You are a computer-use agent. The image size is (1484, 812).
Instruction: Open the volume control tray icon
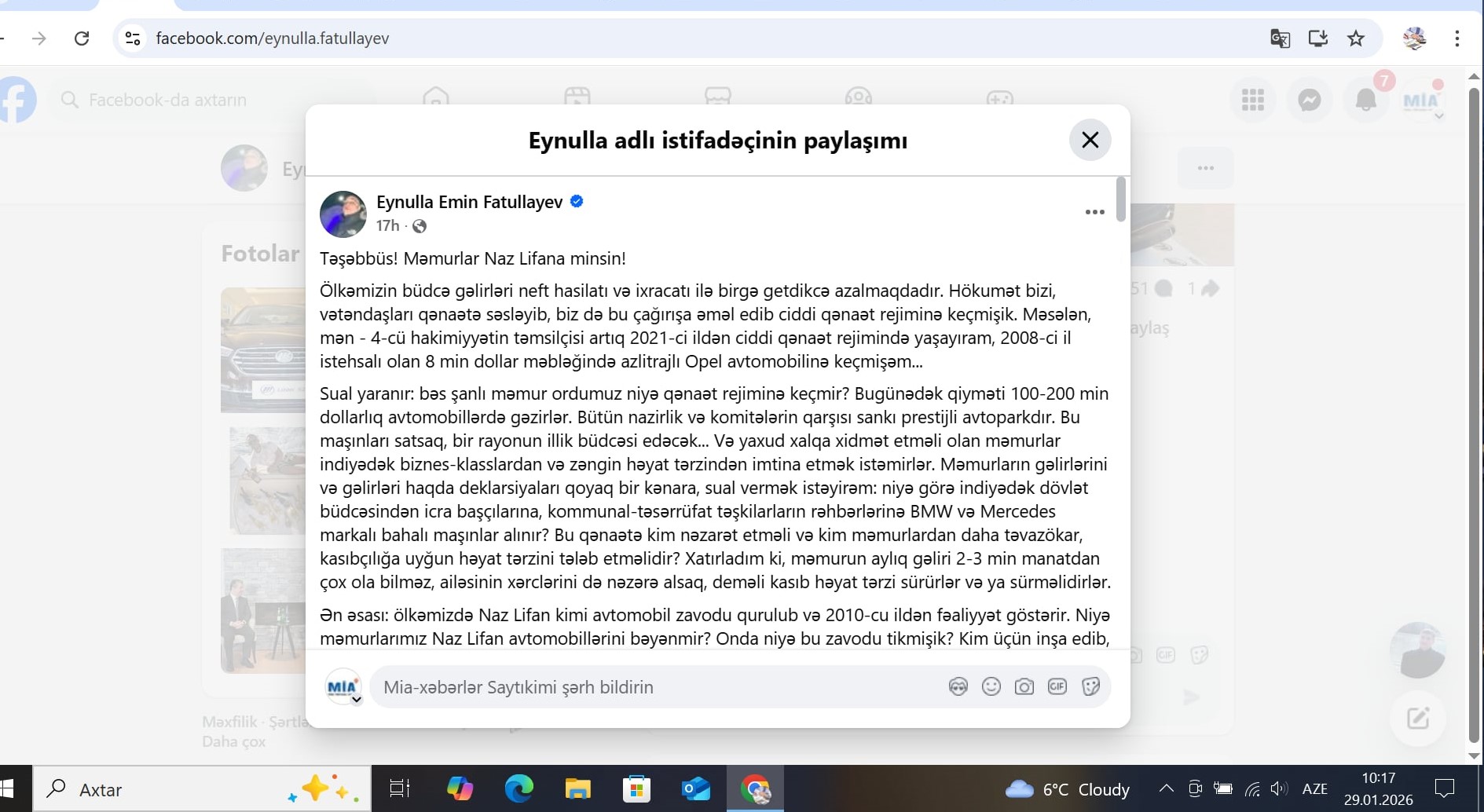coord(1279,788)
